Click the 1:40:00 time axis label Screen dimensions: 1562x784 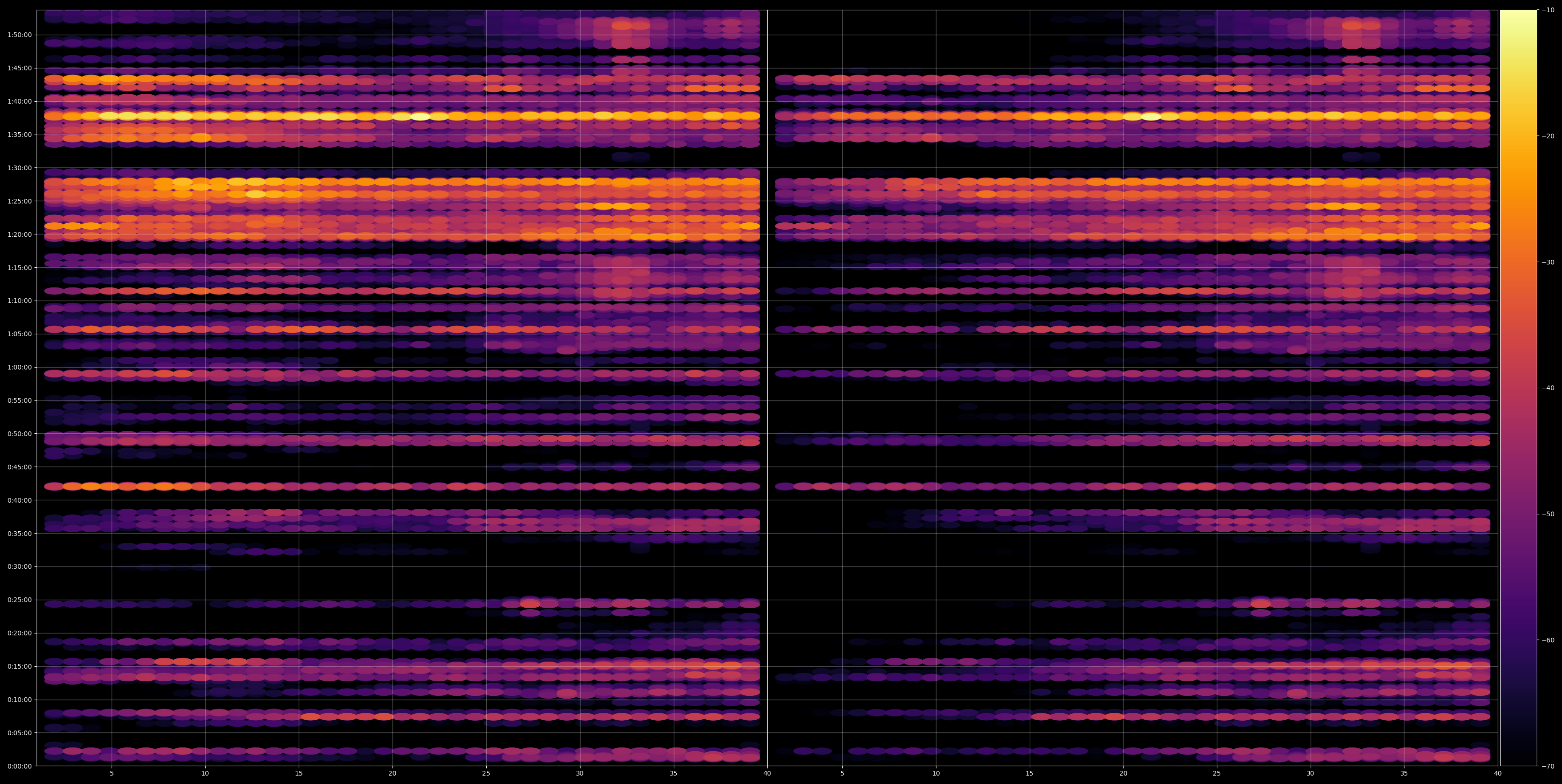19,101
